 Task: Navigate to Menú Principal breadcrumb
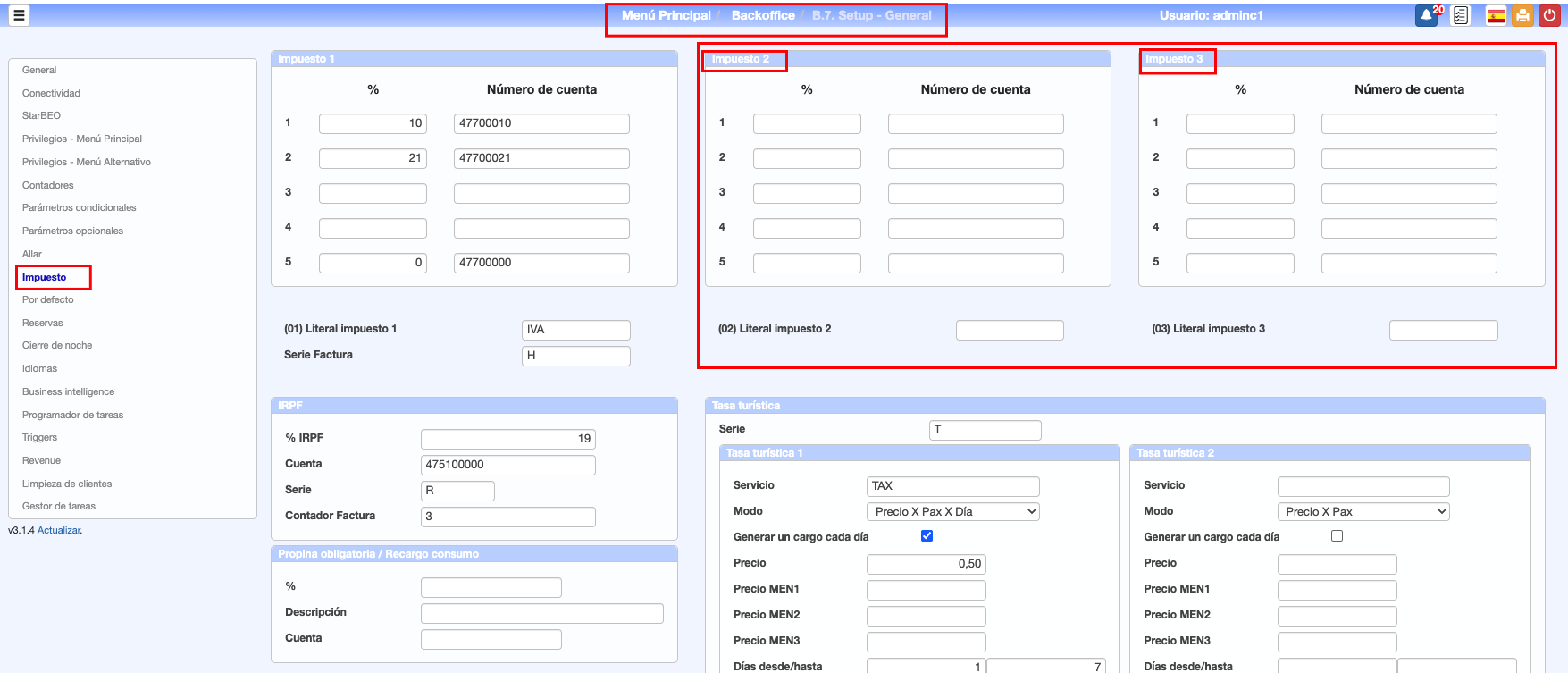tap(666, 15)
